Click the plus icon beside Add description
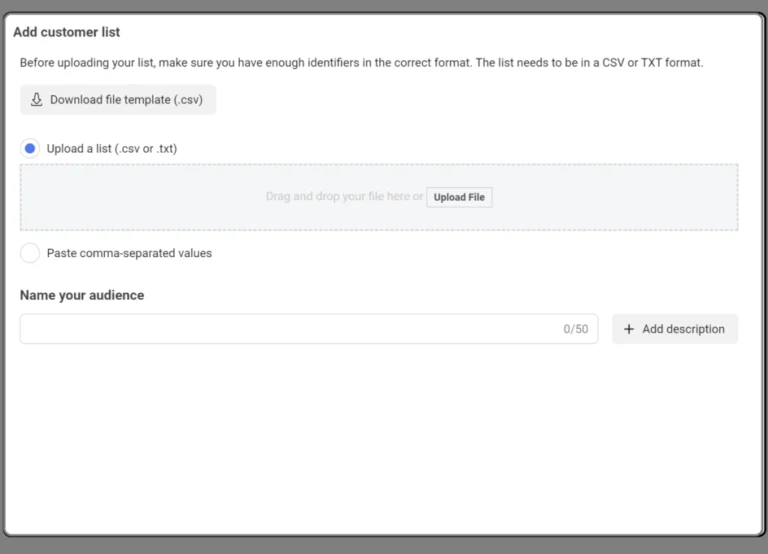Image resolution: width=768 pixels, height=554 pixels. click(629, 329)
